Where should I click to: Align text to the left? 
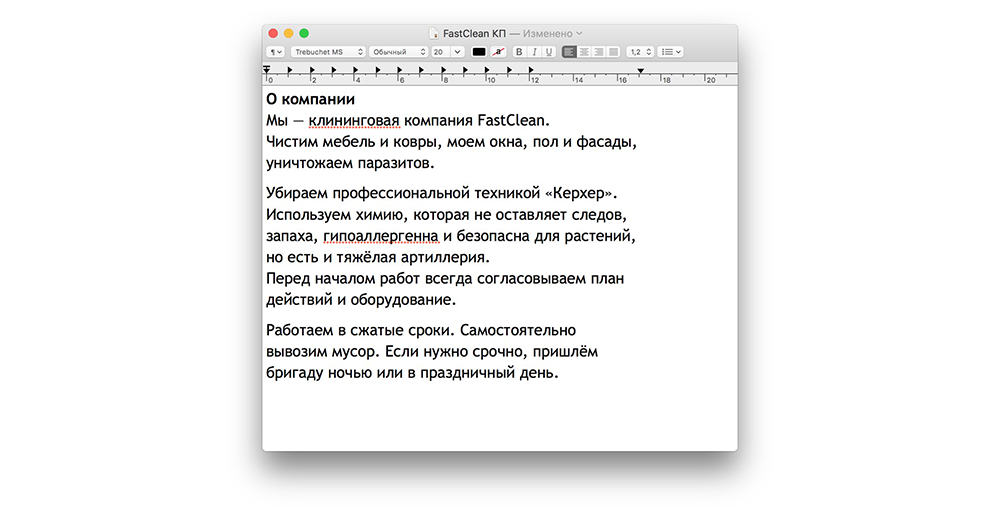click(x=570, y=52)
